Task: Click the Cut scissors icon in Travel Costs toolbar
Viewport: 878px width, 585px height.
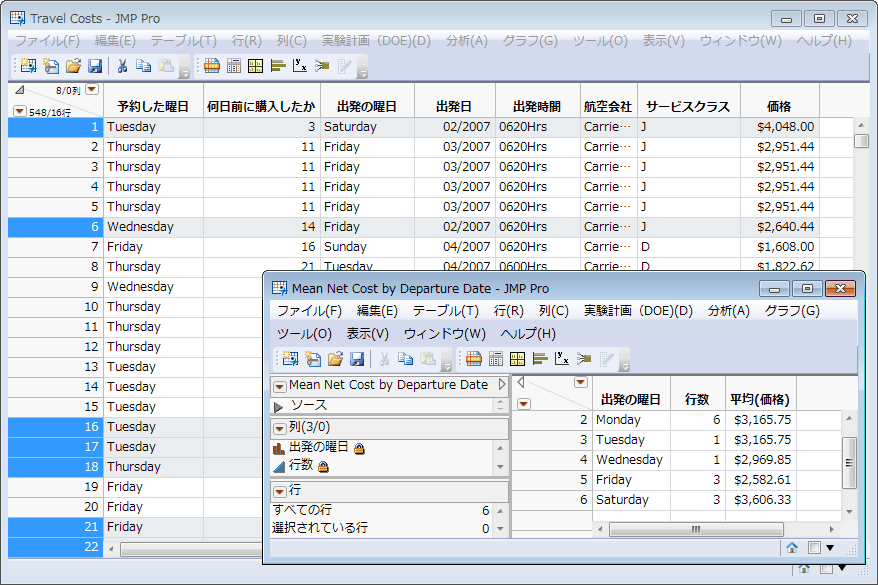Action: (122, 66)
